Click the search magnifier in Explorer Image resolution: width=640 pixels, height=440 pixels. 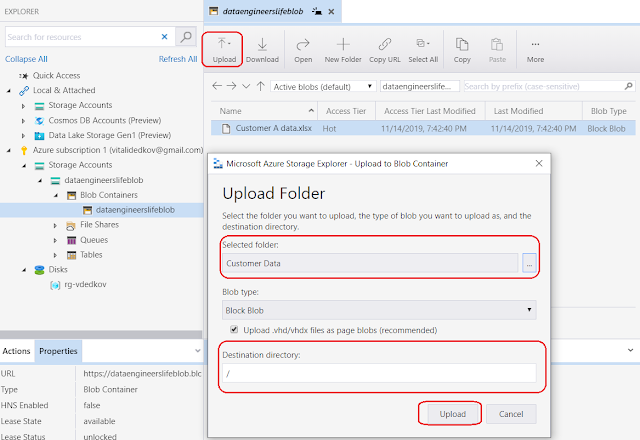(x=186, y=37)
